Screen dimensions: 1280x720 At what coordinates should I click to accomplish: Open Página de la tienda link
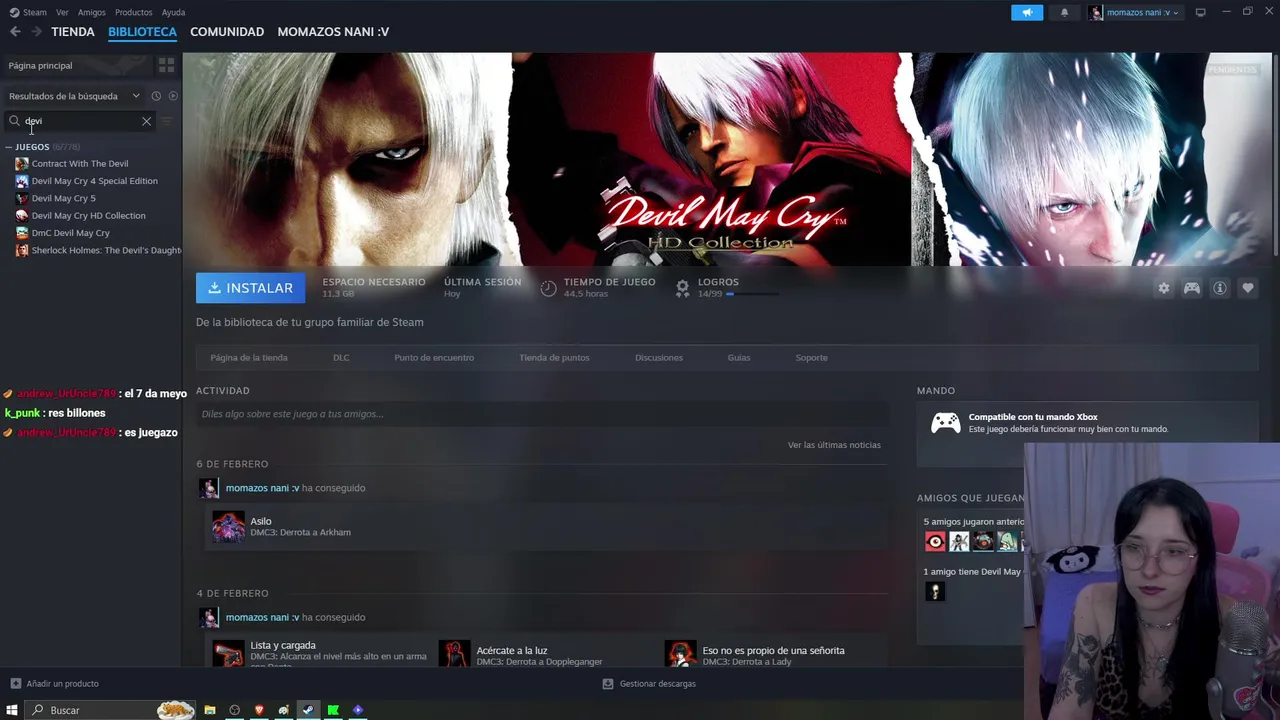(x=249, y=357)
